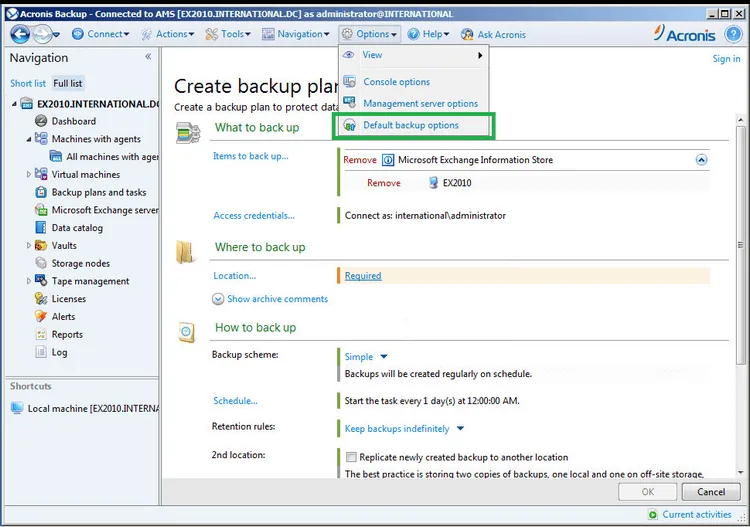750x527 pixels.
Task: Select Console options from menu
Action: click(x=397, y=82)
